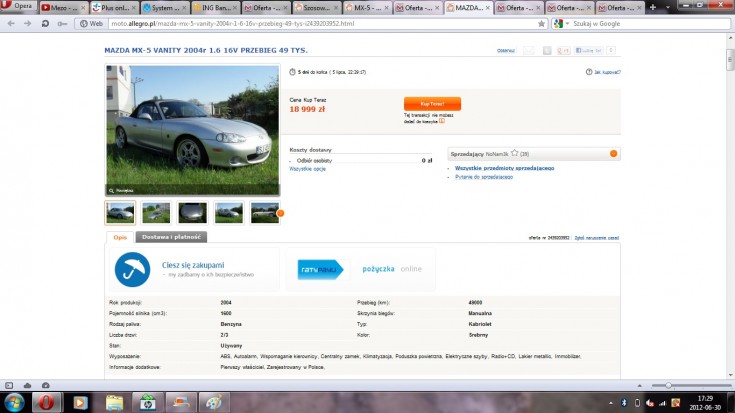Bookmark the page with the star icon

pos(541,23)
